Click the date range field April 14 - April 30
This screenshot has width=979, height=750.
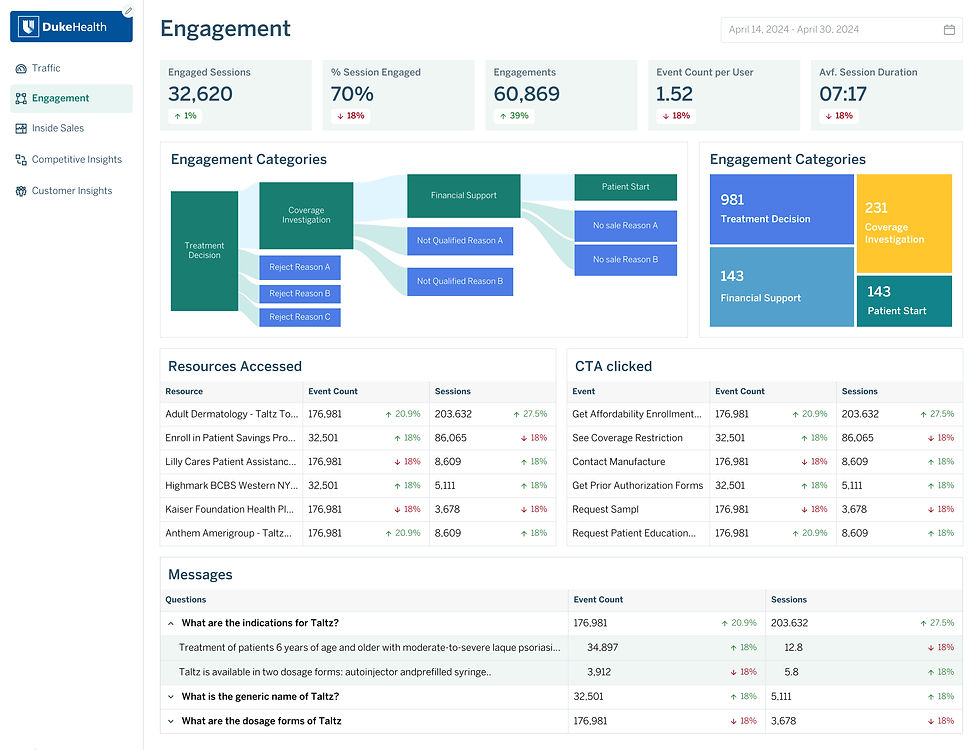coord(841,29)
